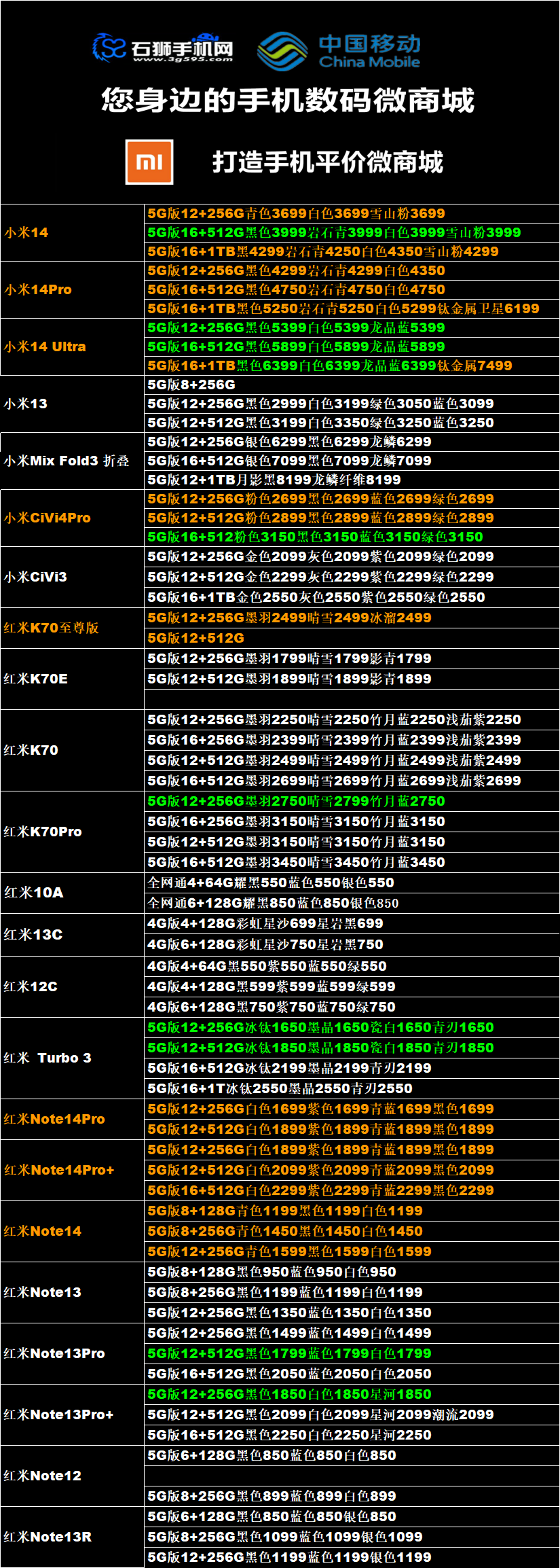
Task: Select the 红米Note13R model cell
Action: tap(72, 1537)
